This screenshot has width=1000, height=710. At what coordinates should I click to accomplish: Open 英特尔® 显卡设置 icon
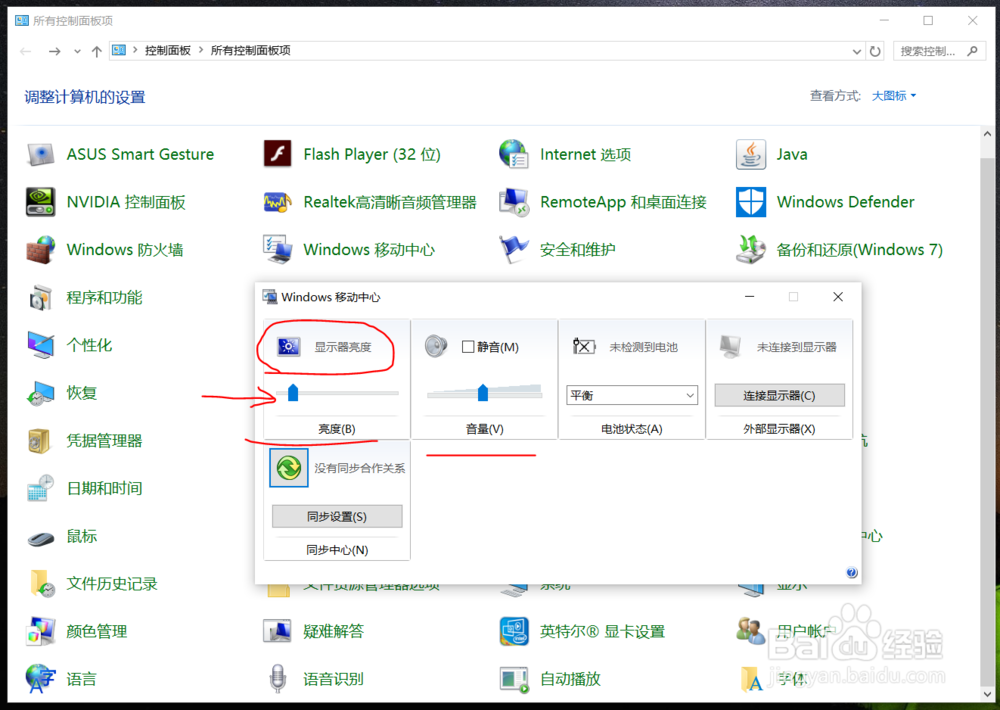click(513, 632)
